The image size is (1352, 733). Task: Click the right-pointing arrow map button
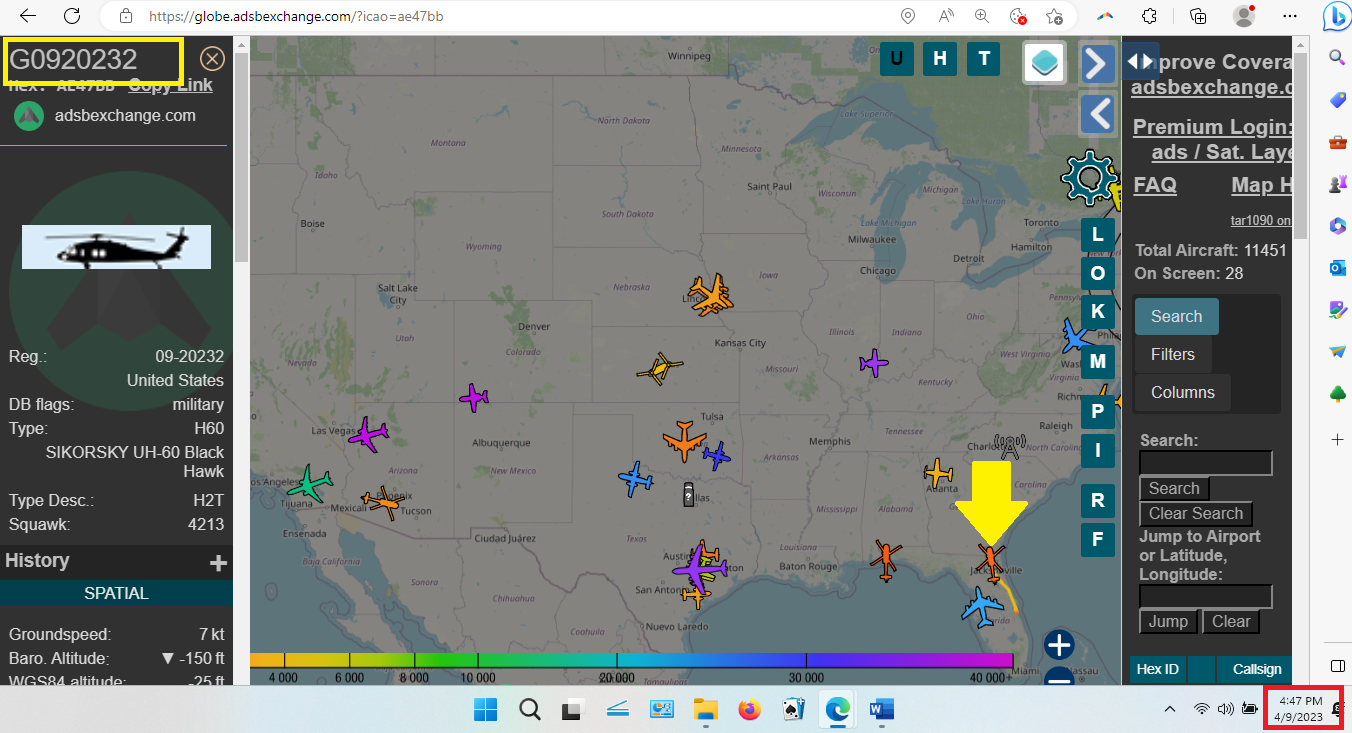pyautogui.click(x=1097, y=63)
